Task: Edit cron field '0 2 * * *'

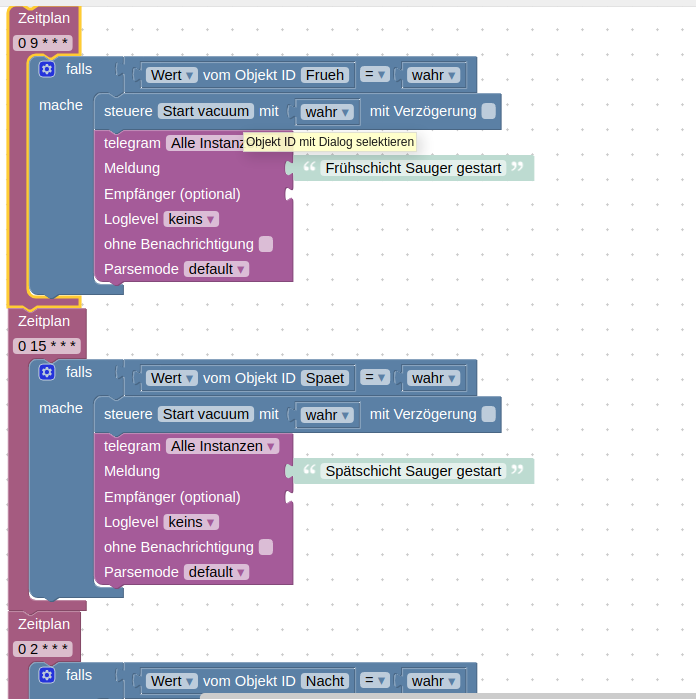Action: click(43, 649)
